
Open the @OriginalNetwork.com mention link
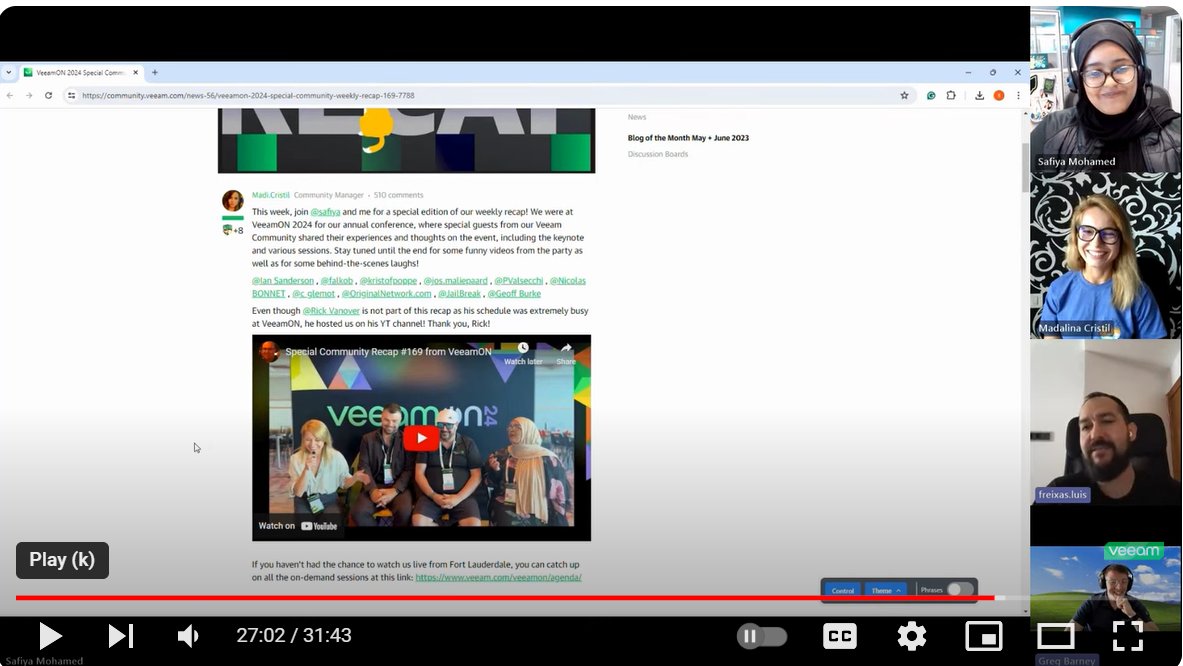[386, 293]
